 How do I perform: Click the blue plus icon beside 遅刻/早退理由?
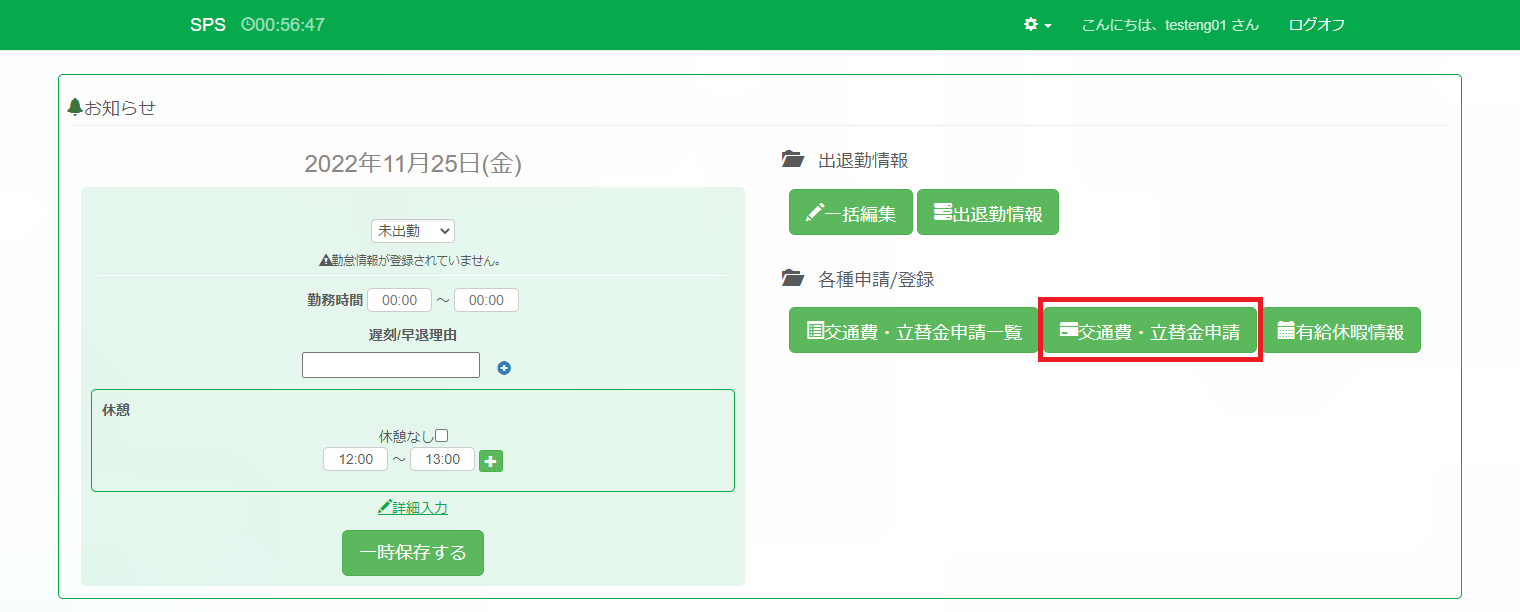(504, 368)
